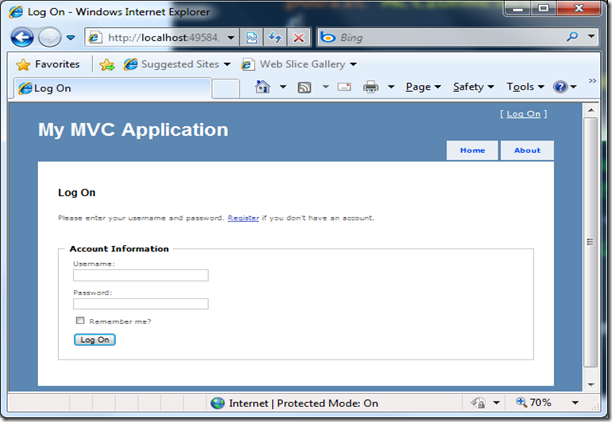Click the scrollbar down arrow
The width and height of the screenshot is (612, 422).
[x=591, y=384]
